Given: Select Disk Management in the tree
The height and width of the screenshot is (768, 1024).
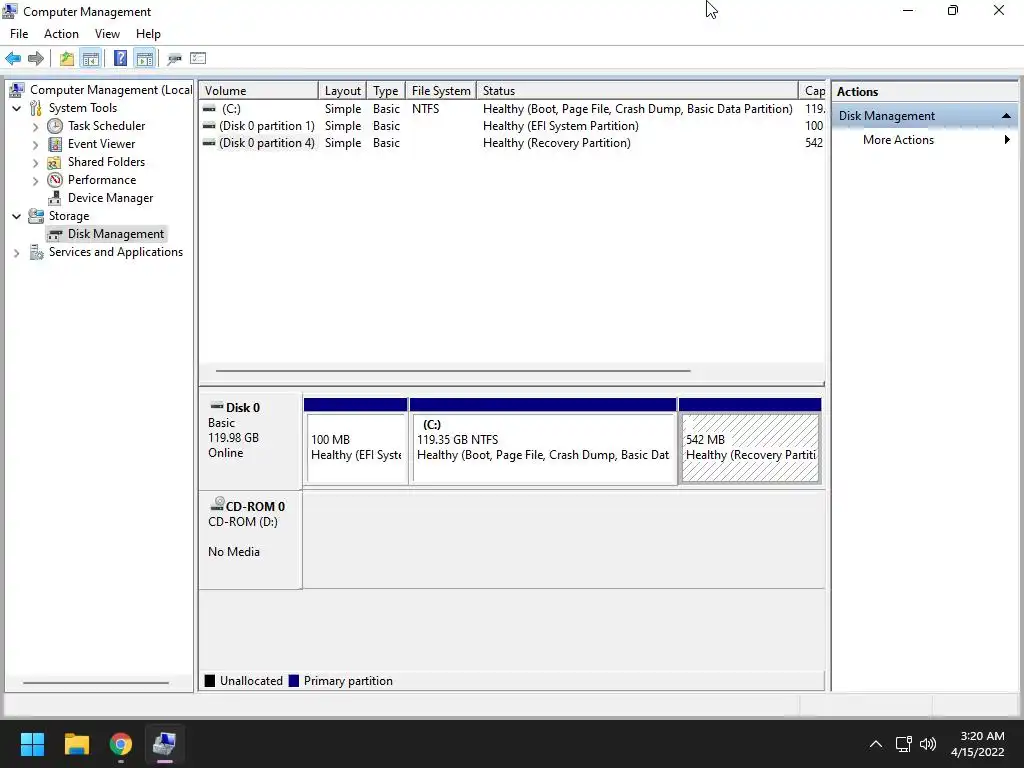Looking at the screenshot, I should click(116, 234).
